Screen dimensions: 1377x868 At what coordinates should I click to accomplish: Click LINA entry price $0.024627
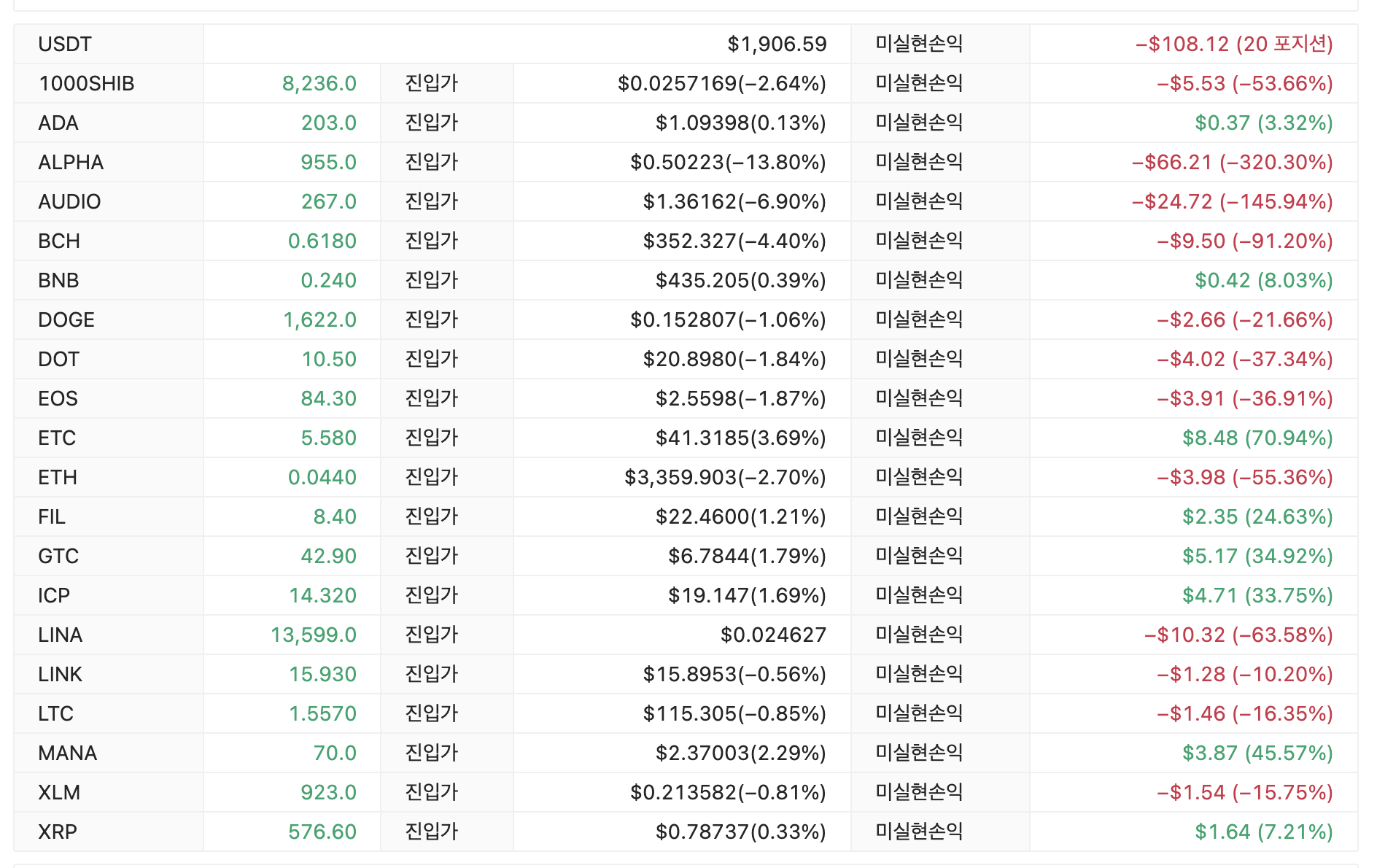774,635
